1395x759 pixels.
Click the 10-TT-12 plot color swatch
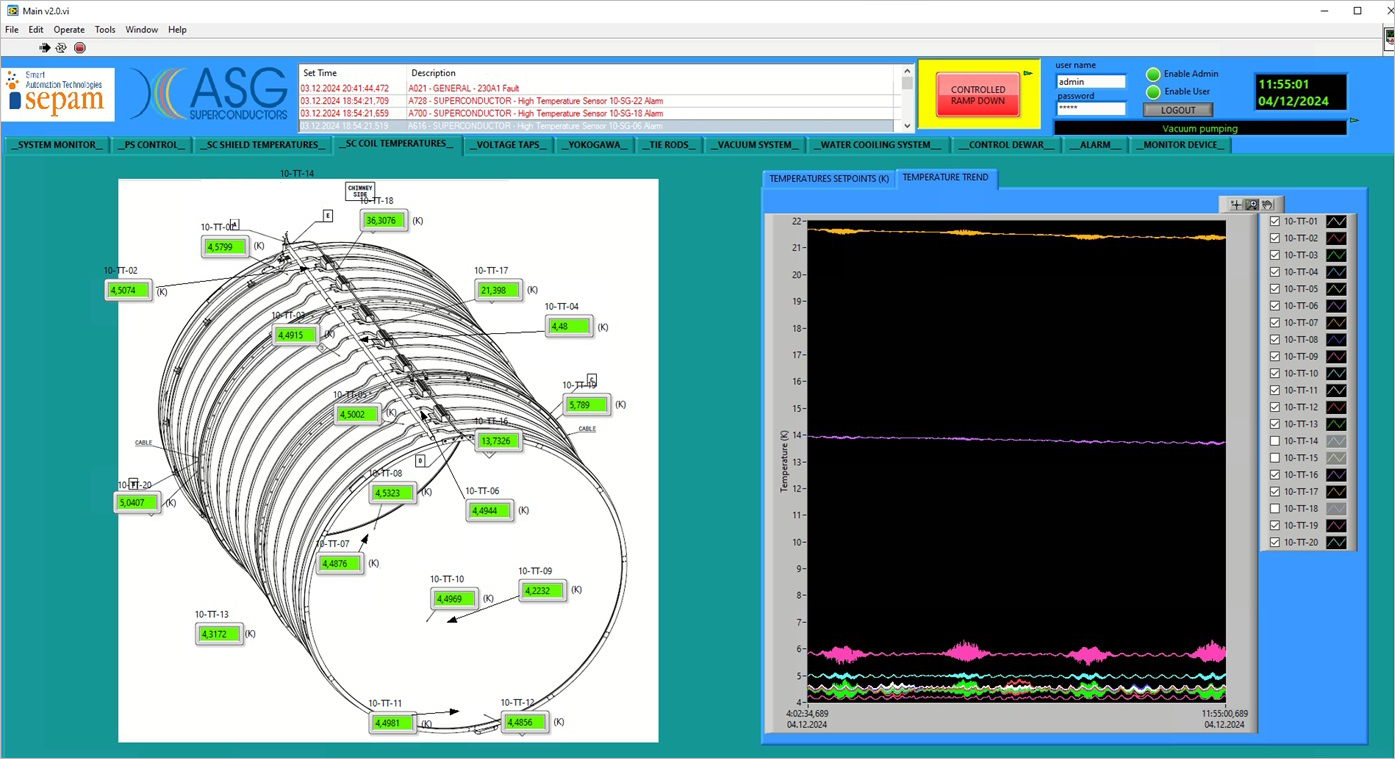click(x=1335, y=408)
